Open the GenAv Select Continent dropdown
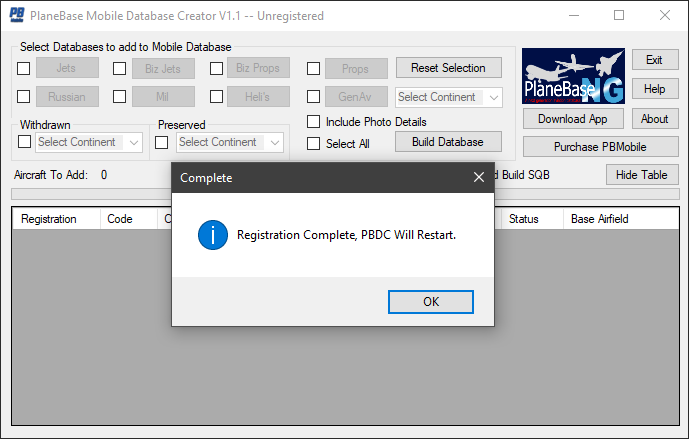The width and height of the screenshot is (689, 439). (449, 97)
